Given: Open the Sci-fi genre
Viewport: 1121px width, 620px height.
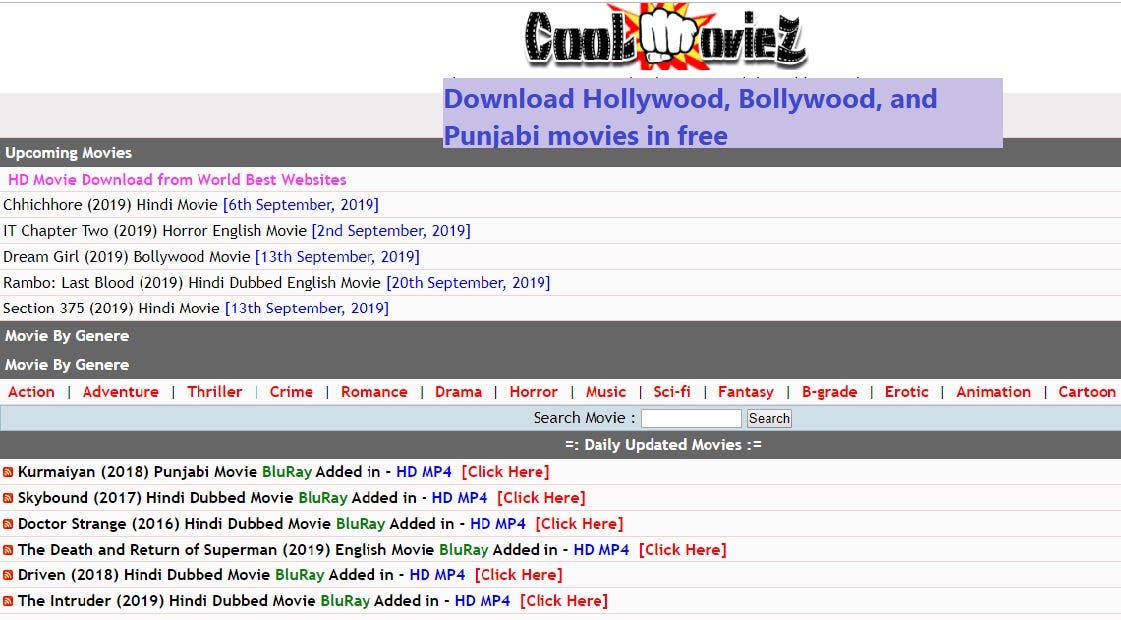Looking at the screenshot, I should [672, 392].
